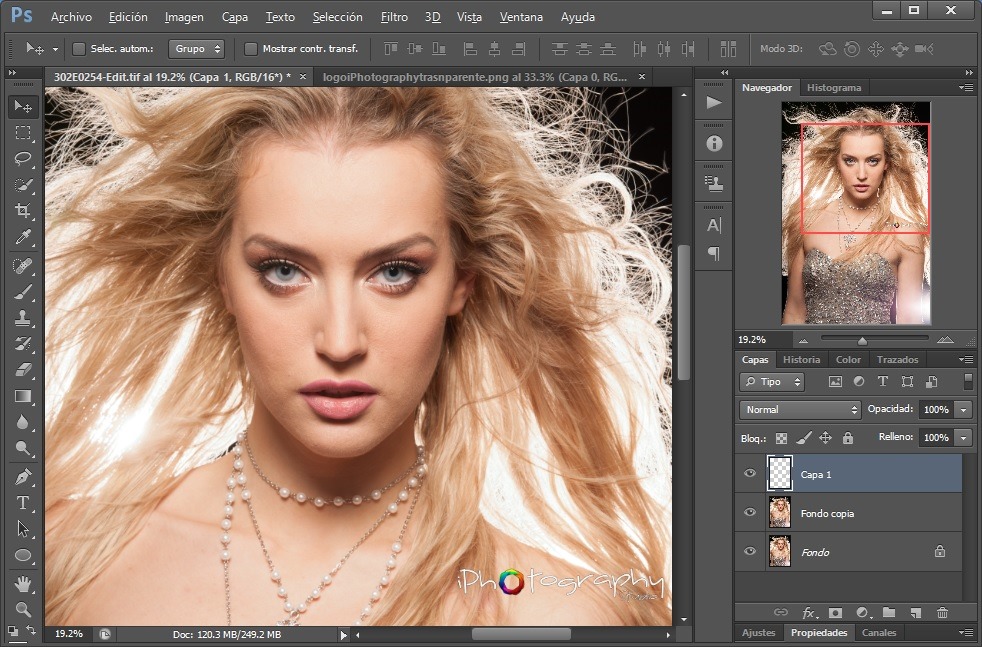The width and height of the screenshot is (982, 647).
Task: Select the Eyedropper tool
Action: [23, 237]
